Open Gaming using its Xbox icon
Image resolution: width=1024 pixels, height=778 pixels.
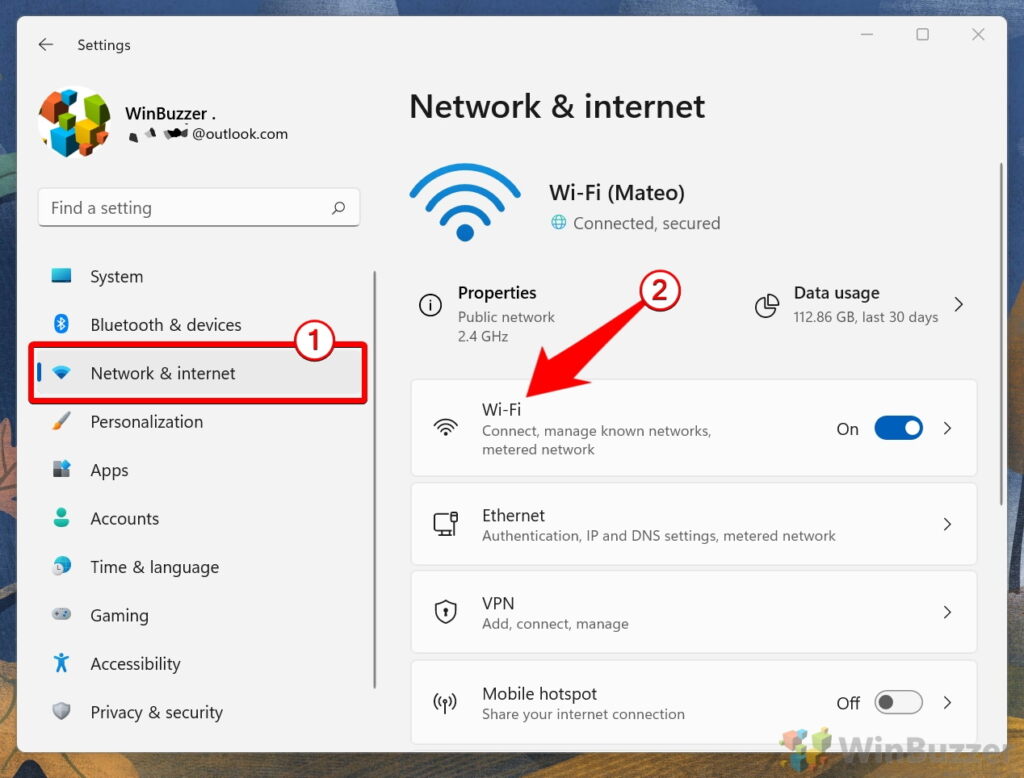click(62, 615)
